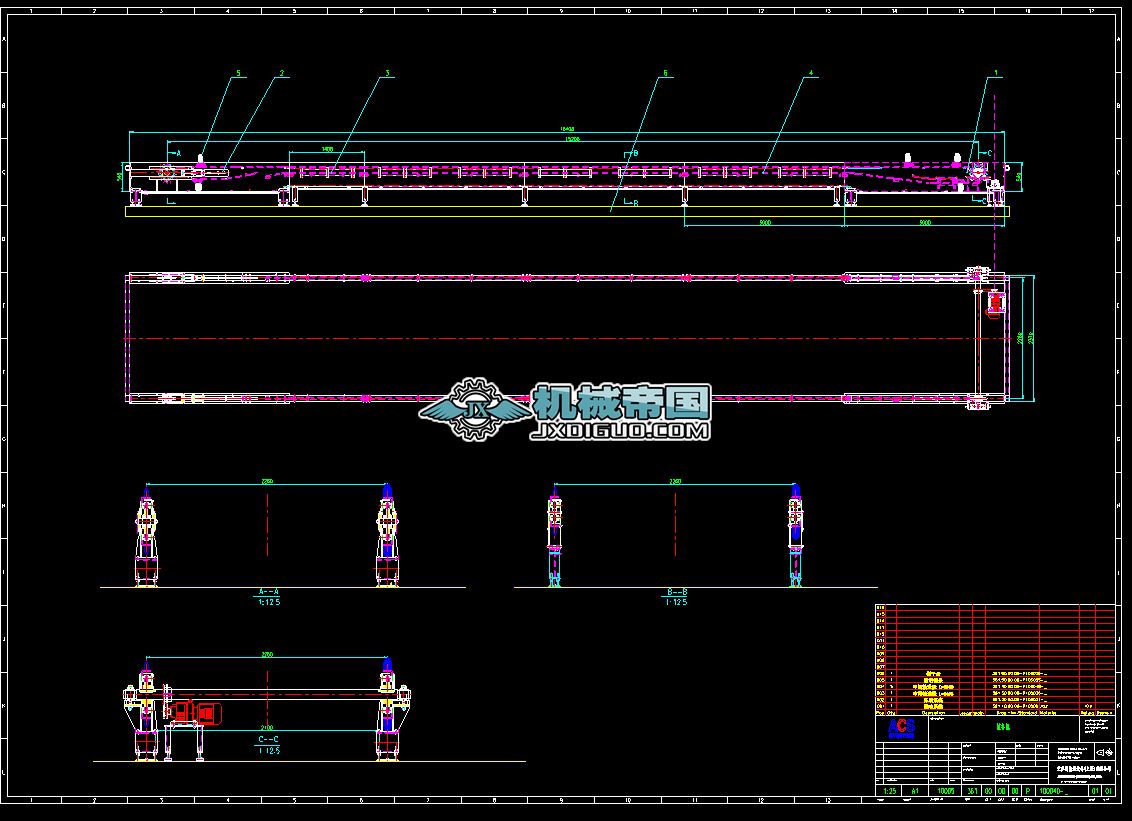Pick the A--A section view label
The image size is (1132, 821).
tap(269, 592)
